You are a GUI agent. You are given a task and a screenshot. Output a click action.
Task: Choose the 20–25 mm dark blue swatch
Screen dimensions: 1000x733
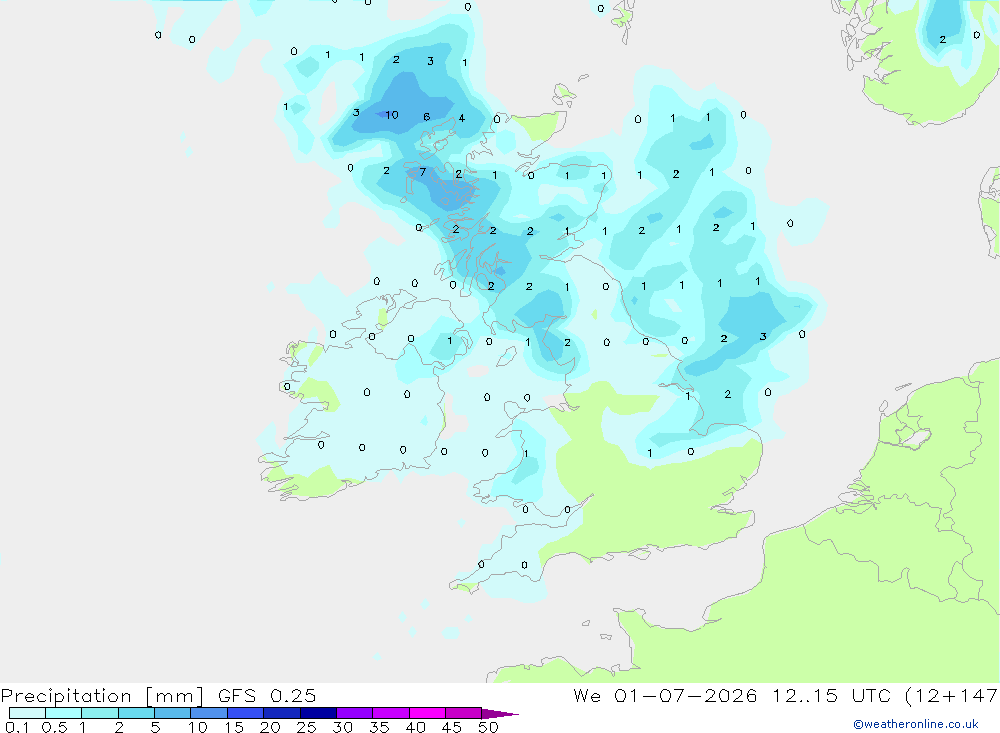click(x=282, y=713)
